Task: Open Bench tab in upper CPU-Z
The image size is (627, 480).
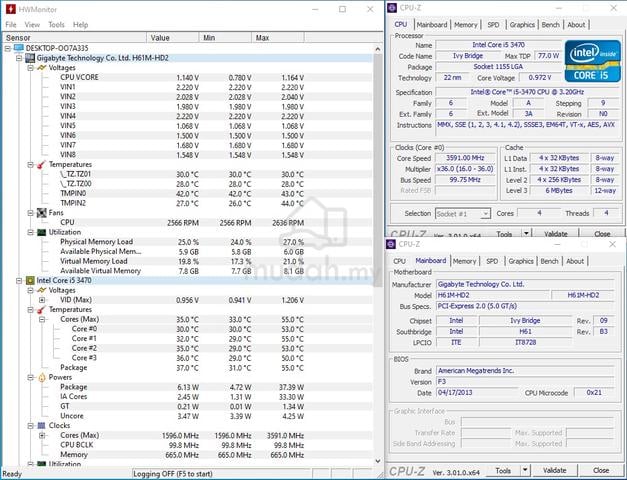Action: (x=551, y=25)
